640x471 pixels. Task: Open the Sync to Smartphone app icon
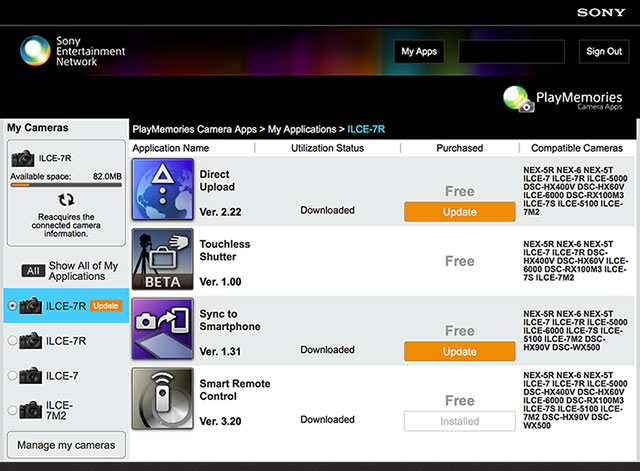point(162,329)
